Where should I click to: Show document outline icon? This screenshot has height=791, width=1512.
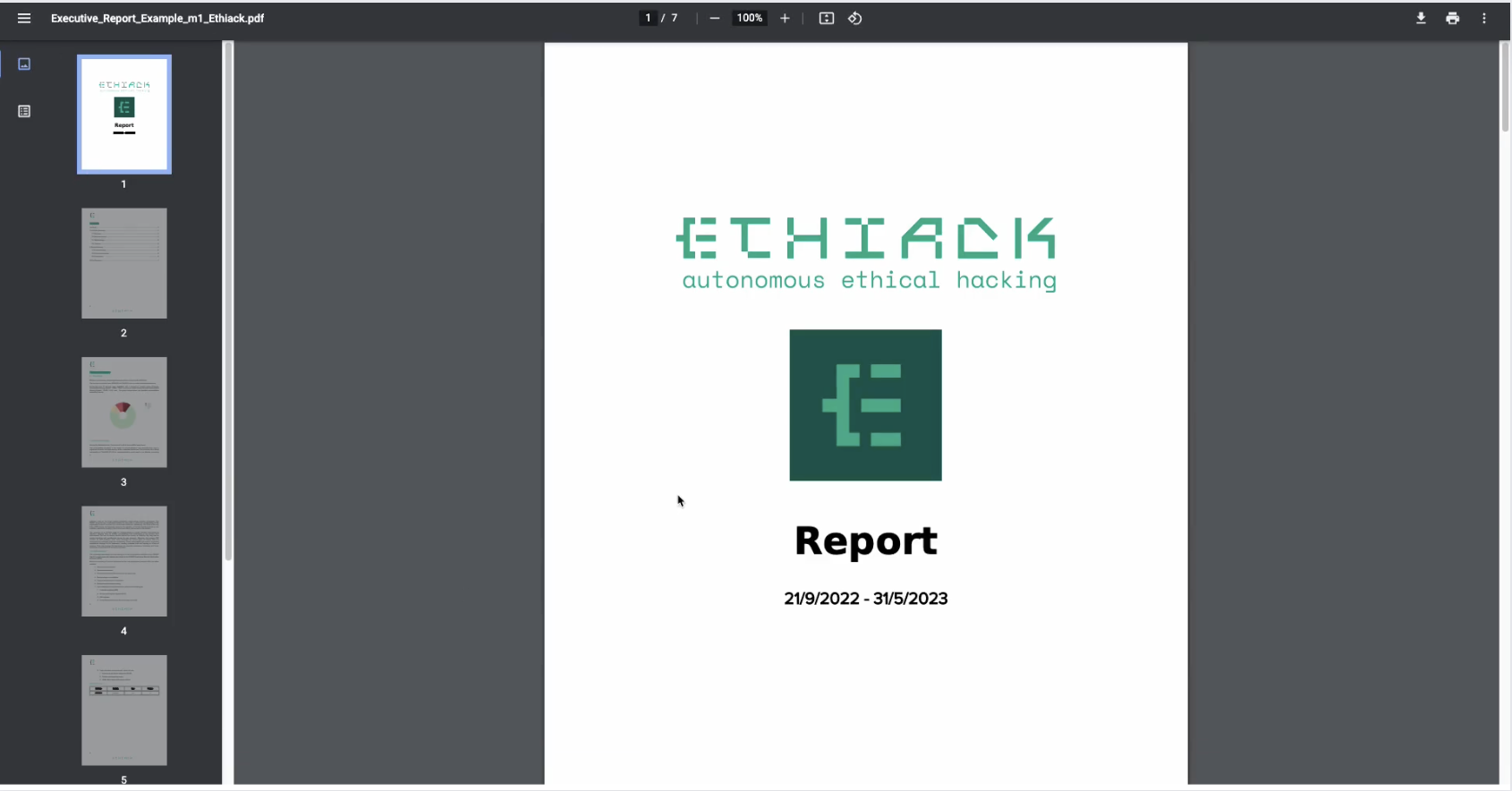click(x=24, y=111)
